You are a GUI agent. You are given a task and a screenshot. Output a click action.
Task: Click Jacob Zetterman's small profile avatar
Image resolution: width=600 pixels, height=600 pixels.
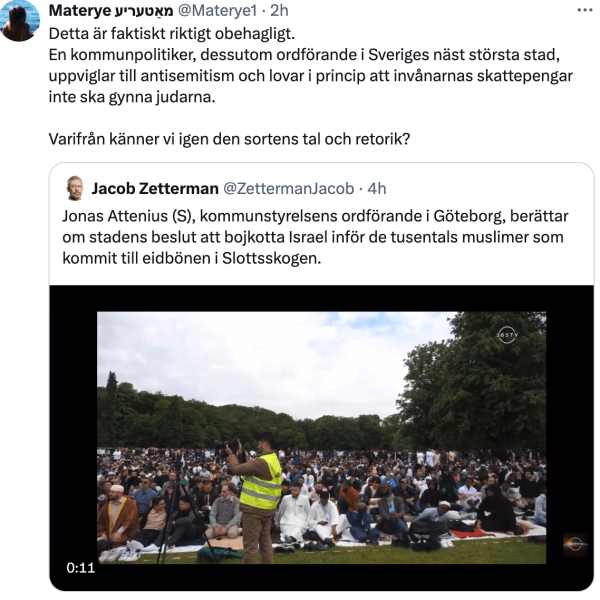pyautogui.click(x=75, y=188)
